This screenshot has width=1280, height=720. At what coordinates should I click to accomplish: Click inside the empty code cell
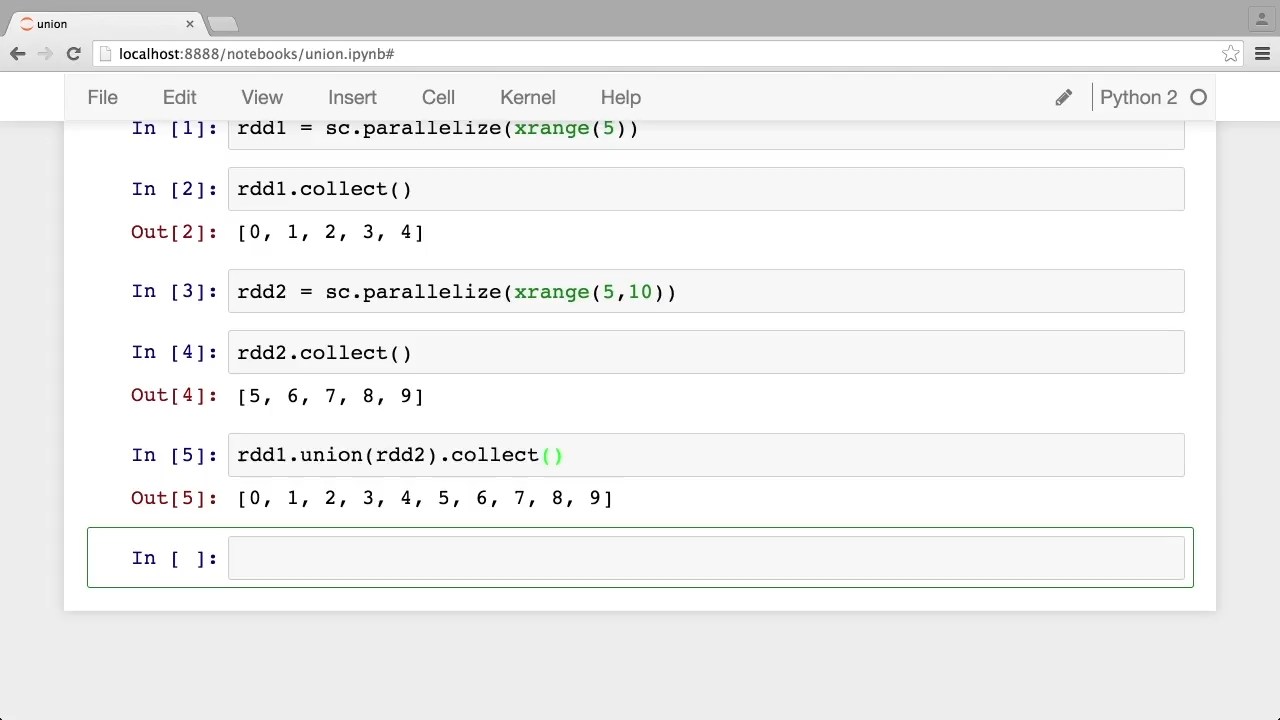point(706,558)
